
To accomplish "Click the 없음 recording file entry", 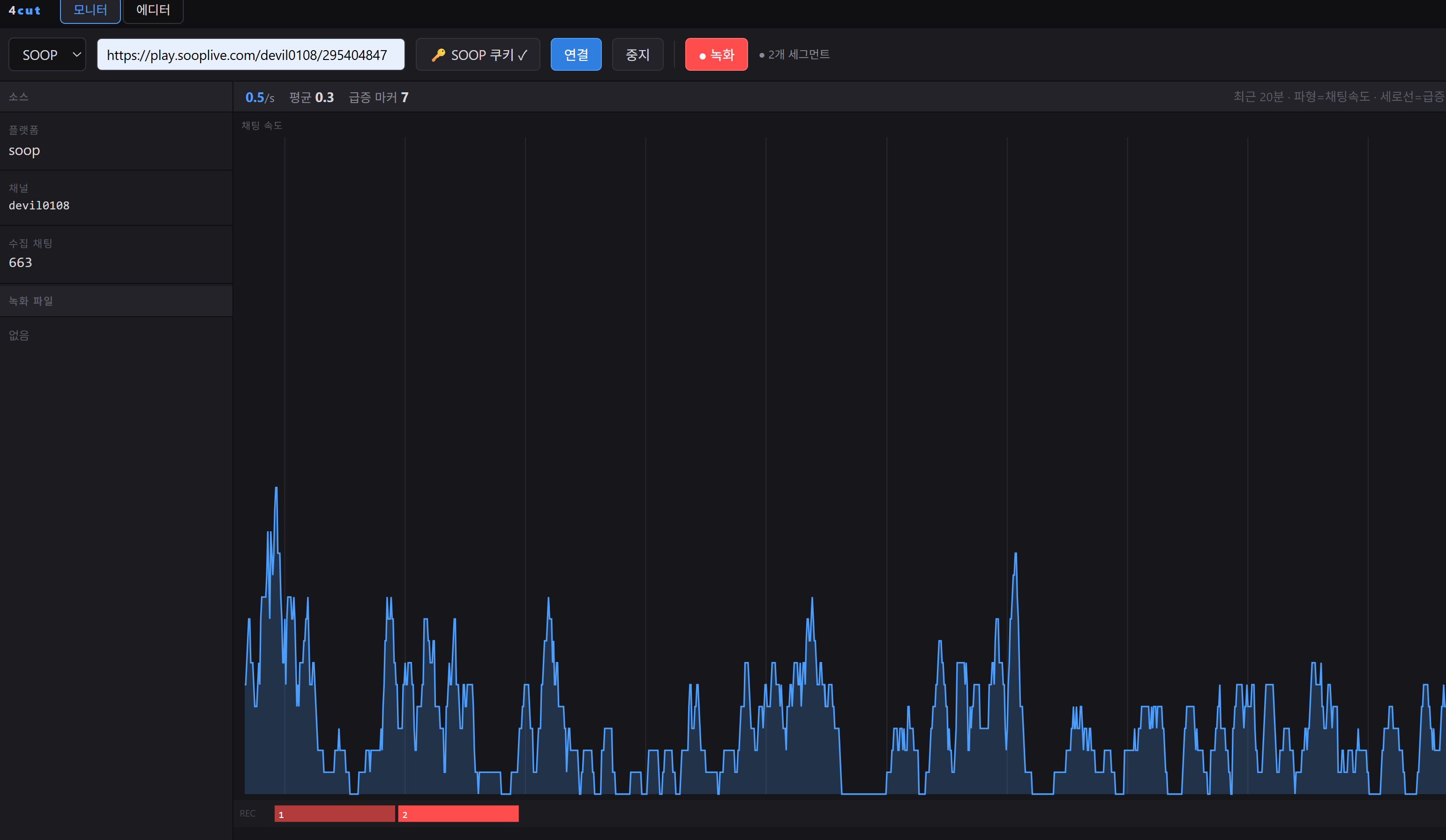I will (19, 335).
